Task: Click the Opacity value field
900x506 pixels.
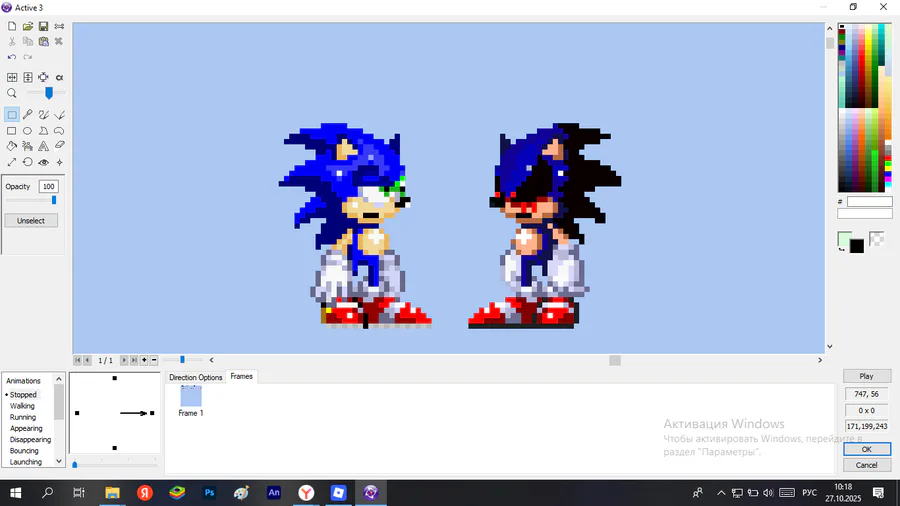Action: (x=49, y=186)
